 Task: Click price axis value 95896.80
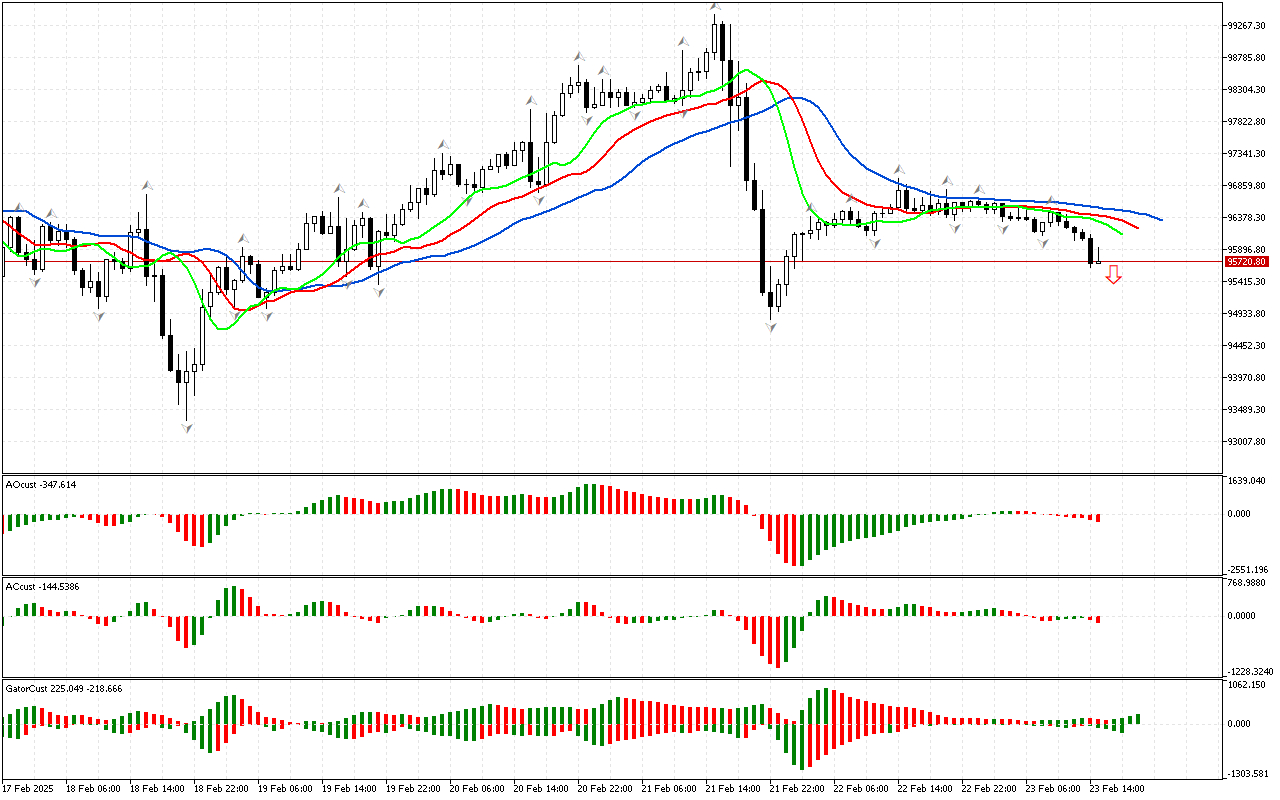1247,250
